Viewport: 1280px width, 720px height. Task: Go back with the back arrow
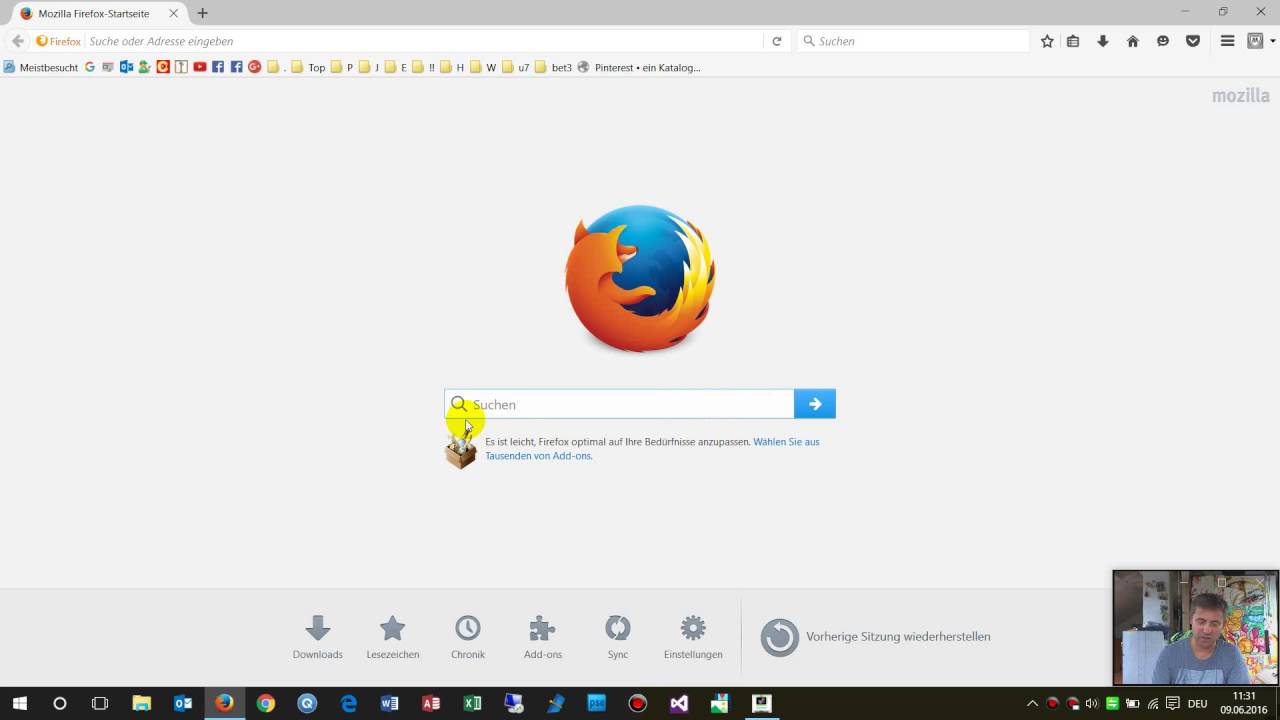17,41
